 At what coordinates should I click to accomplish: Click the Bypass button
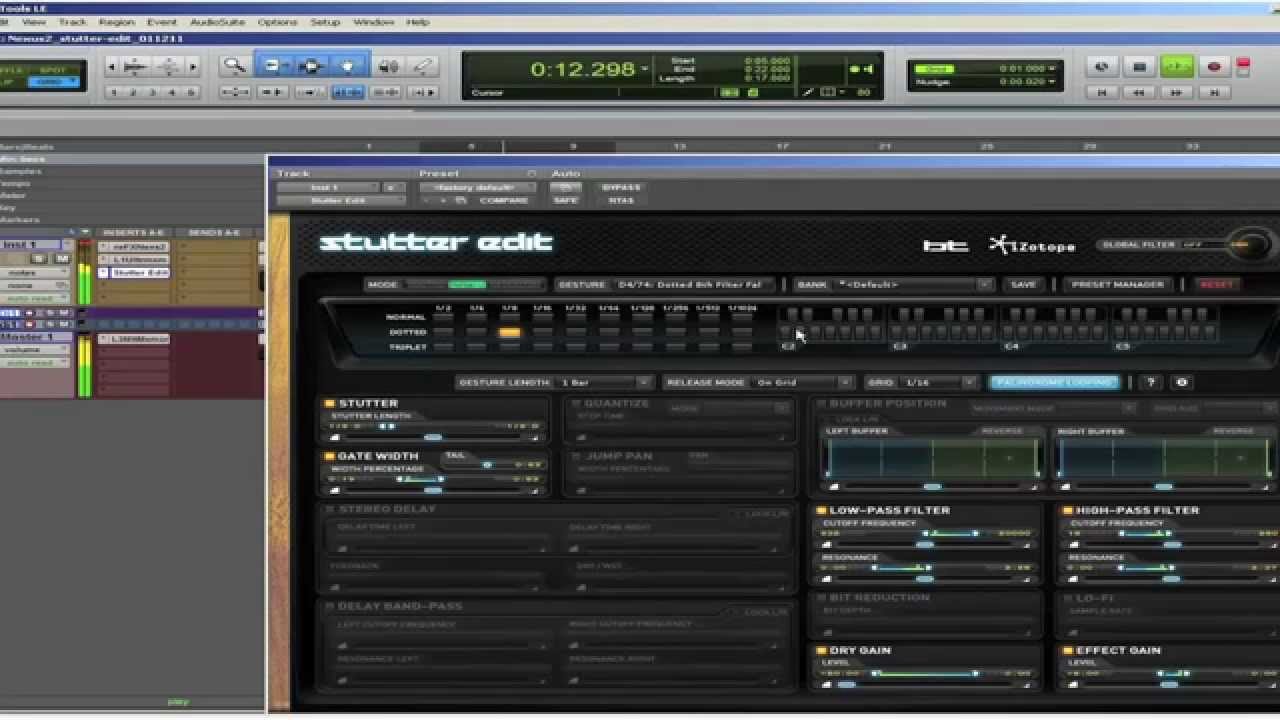tap(621, 187)
